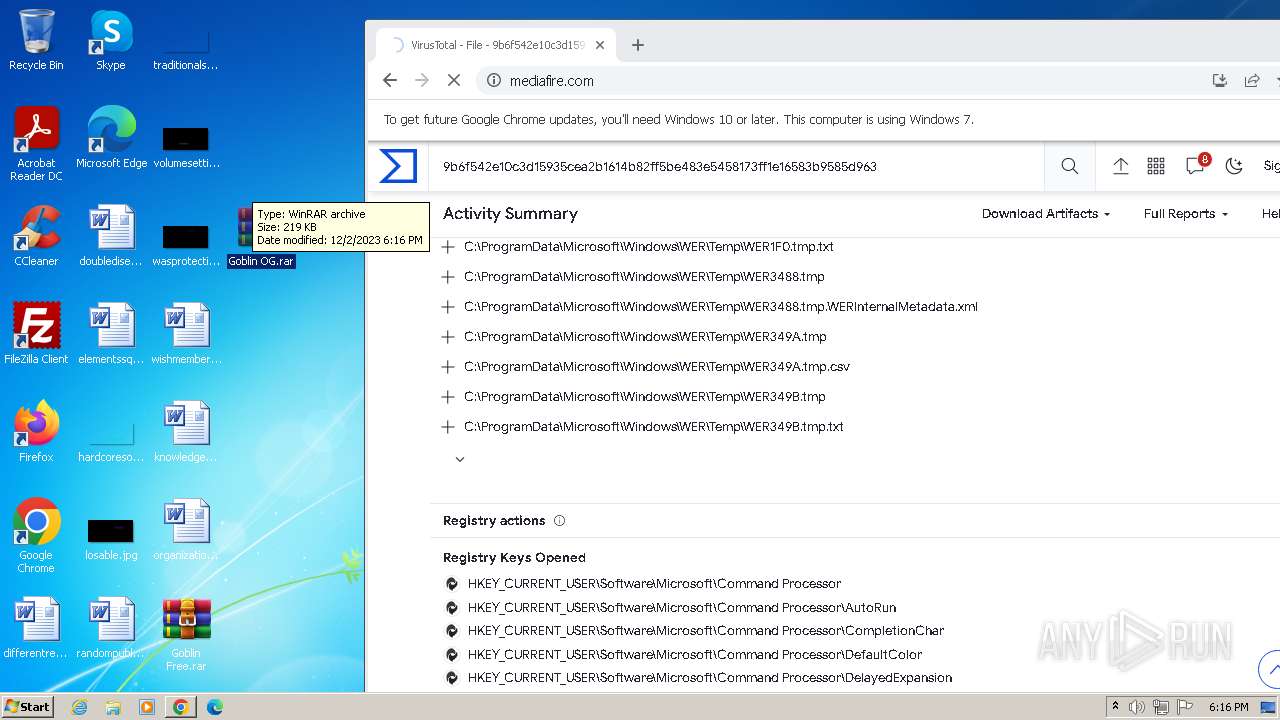Expand the WER3488.tmp file entry
Viewport: 1280px width, 720px height.
pos(448,276)
